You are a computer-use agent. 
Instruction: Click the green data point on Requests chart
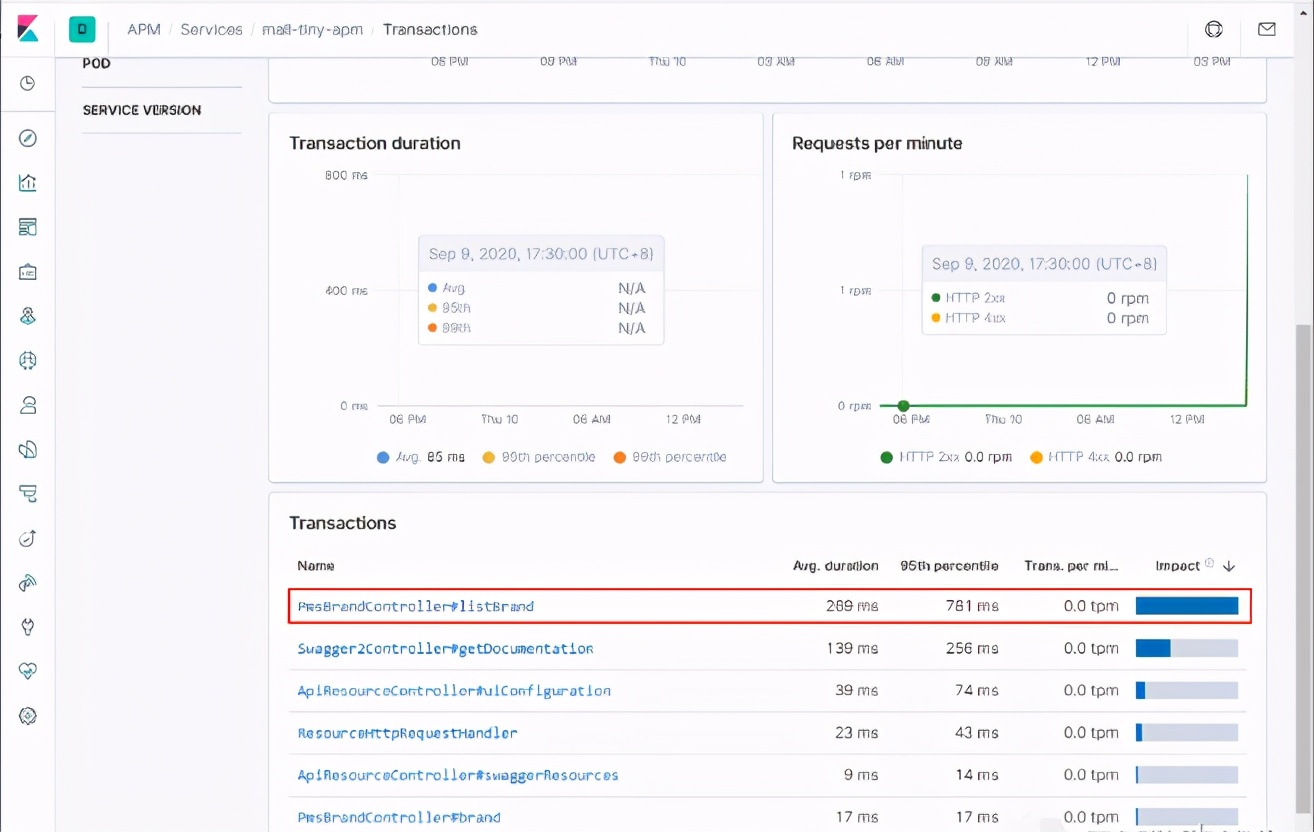(903, 405)
